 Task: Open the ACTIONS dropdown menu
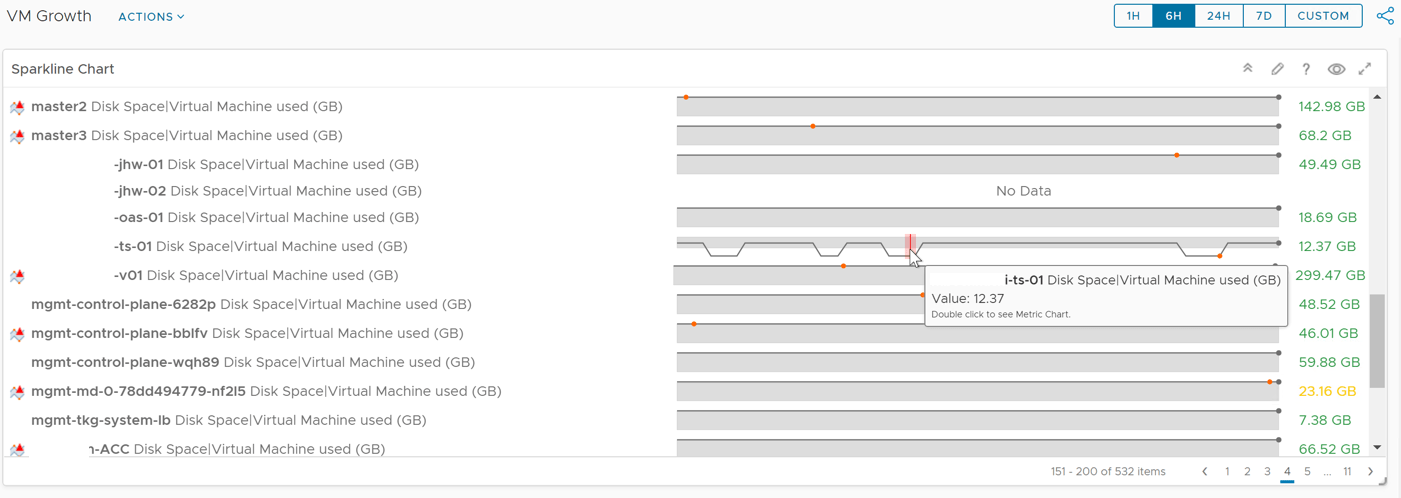point(151,17)
